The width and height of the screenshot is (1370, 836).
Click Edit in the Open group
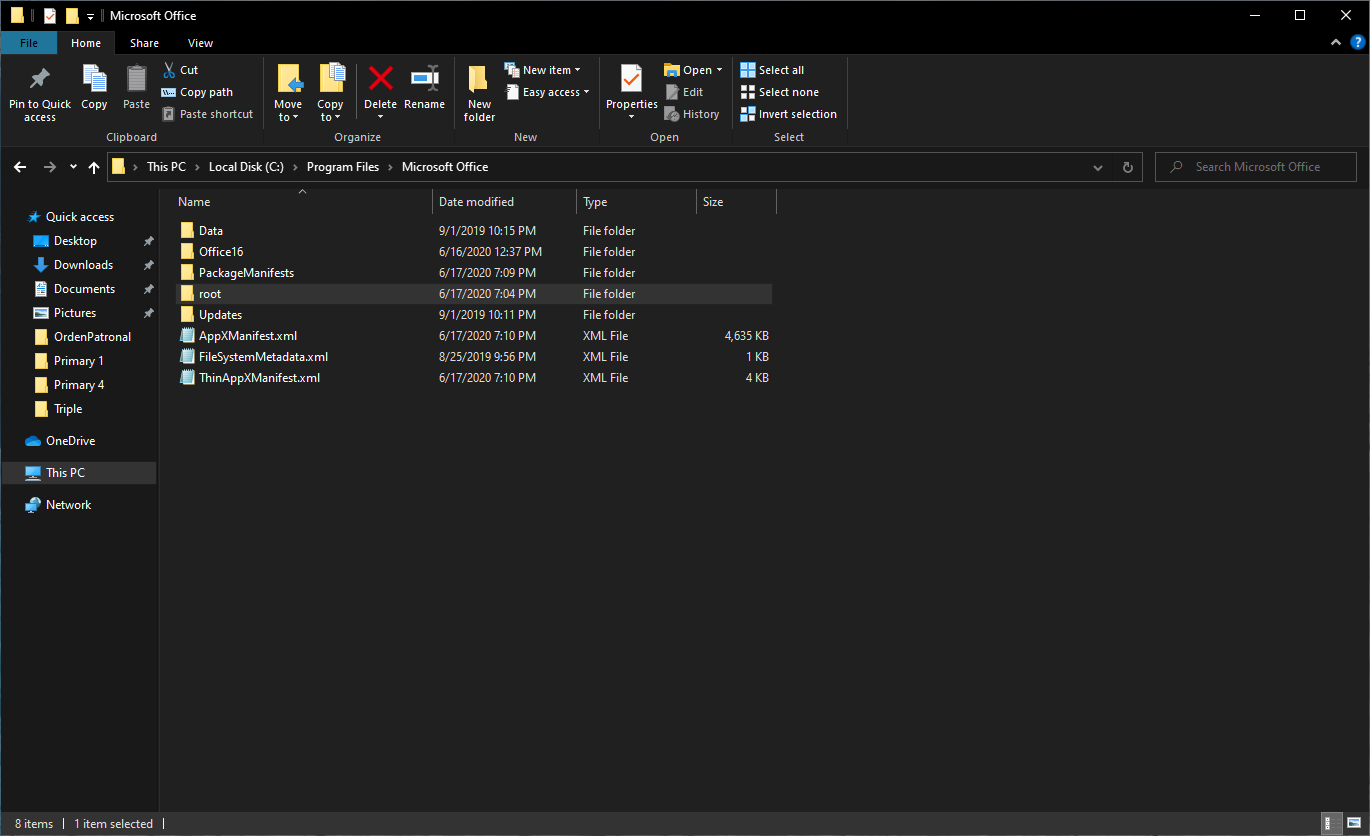coord(684,92)
